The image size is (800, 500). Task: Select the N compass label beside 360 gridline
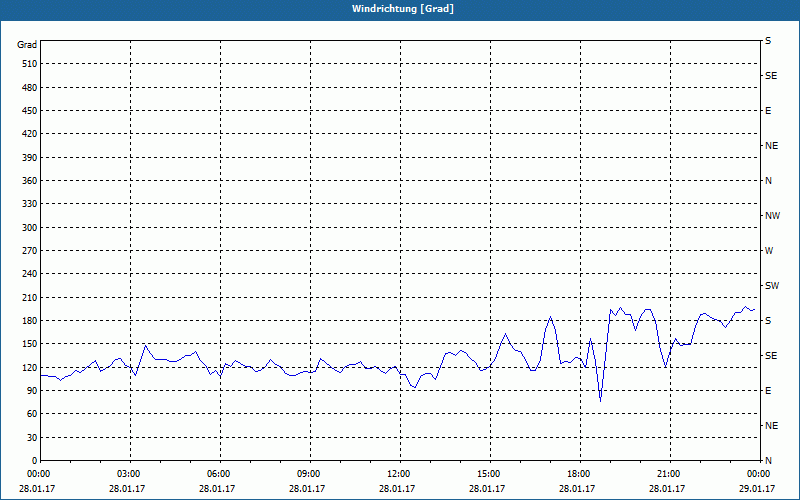768,181
